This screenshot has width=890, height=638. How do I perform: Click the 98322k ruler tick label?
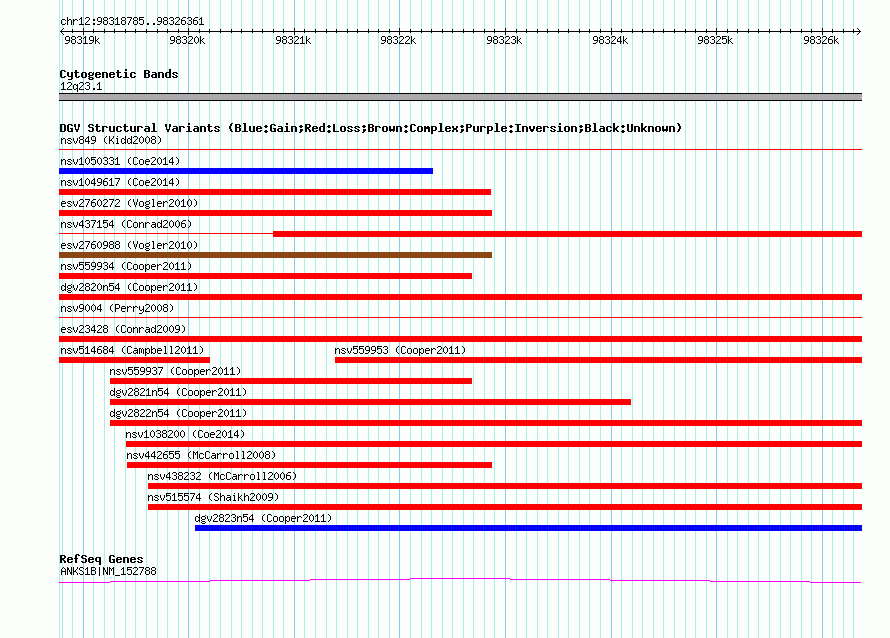click(x=398, y=40)
